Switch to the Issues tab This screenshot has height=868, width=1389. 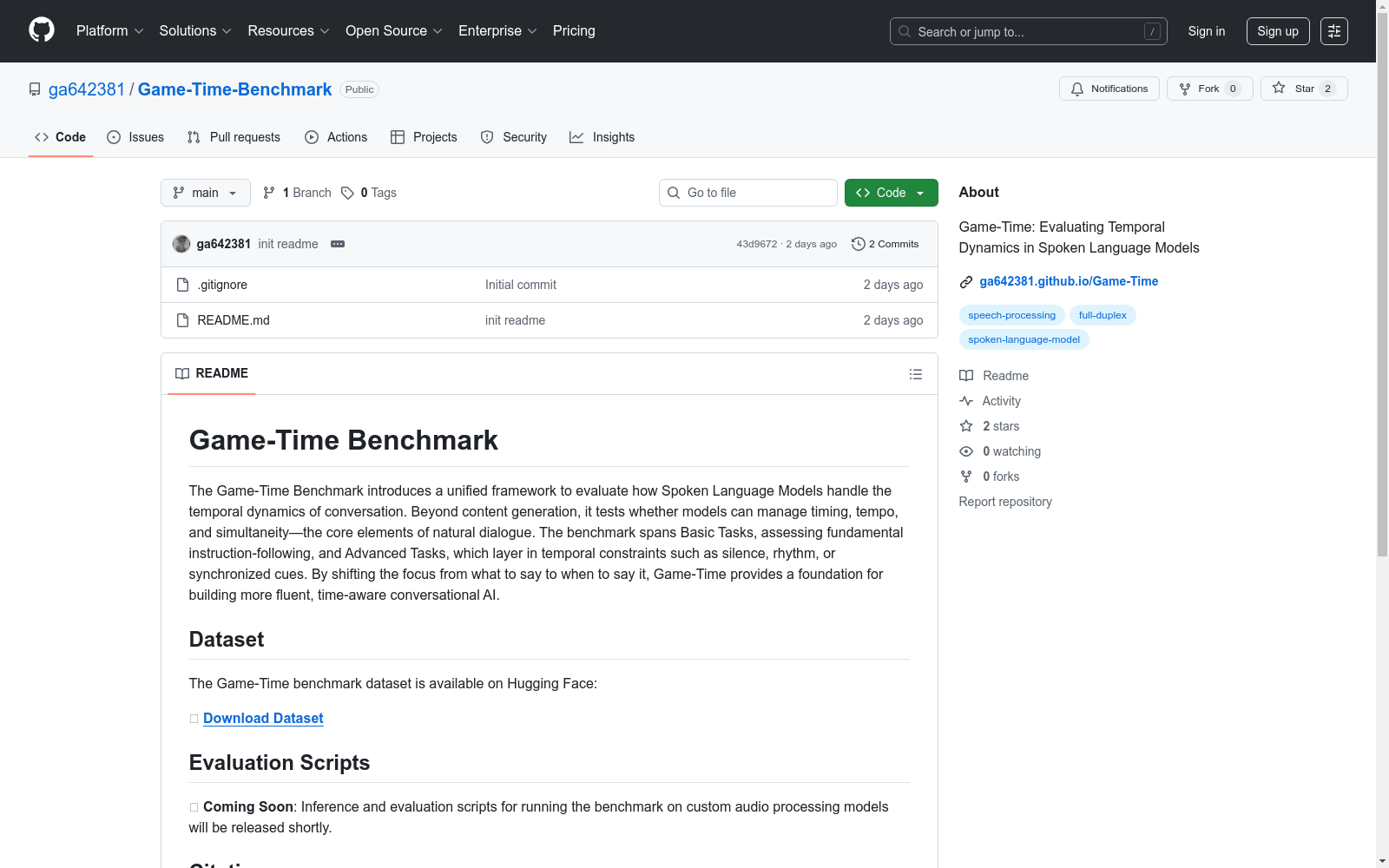[x=135, y=137]
